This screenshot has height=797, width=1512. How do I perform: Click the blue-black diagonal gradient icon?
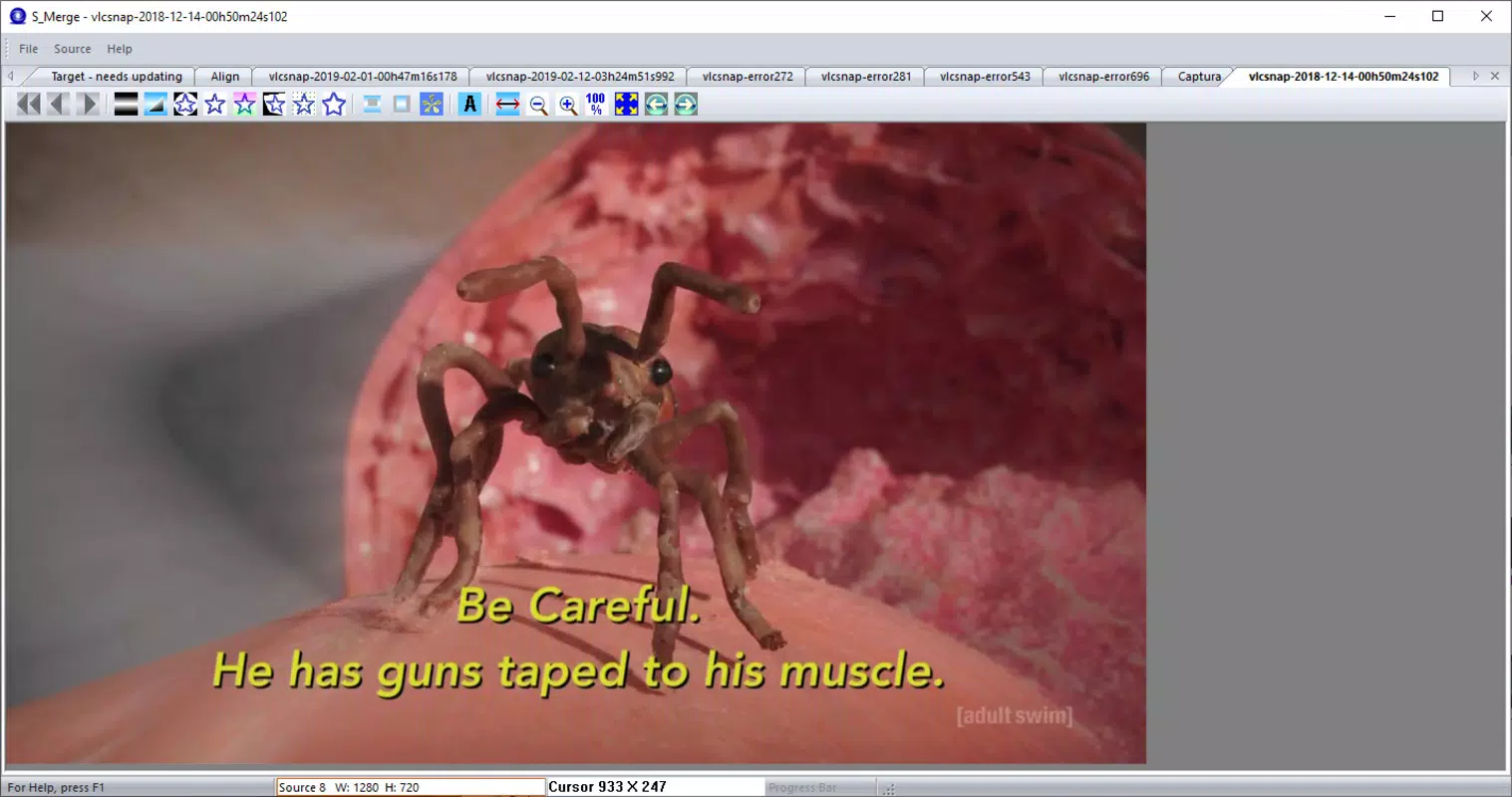pyautogui.click(x=155, y=104)
